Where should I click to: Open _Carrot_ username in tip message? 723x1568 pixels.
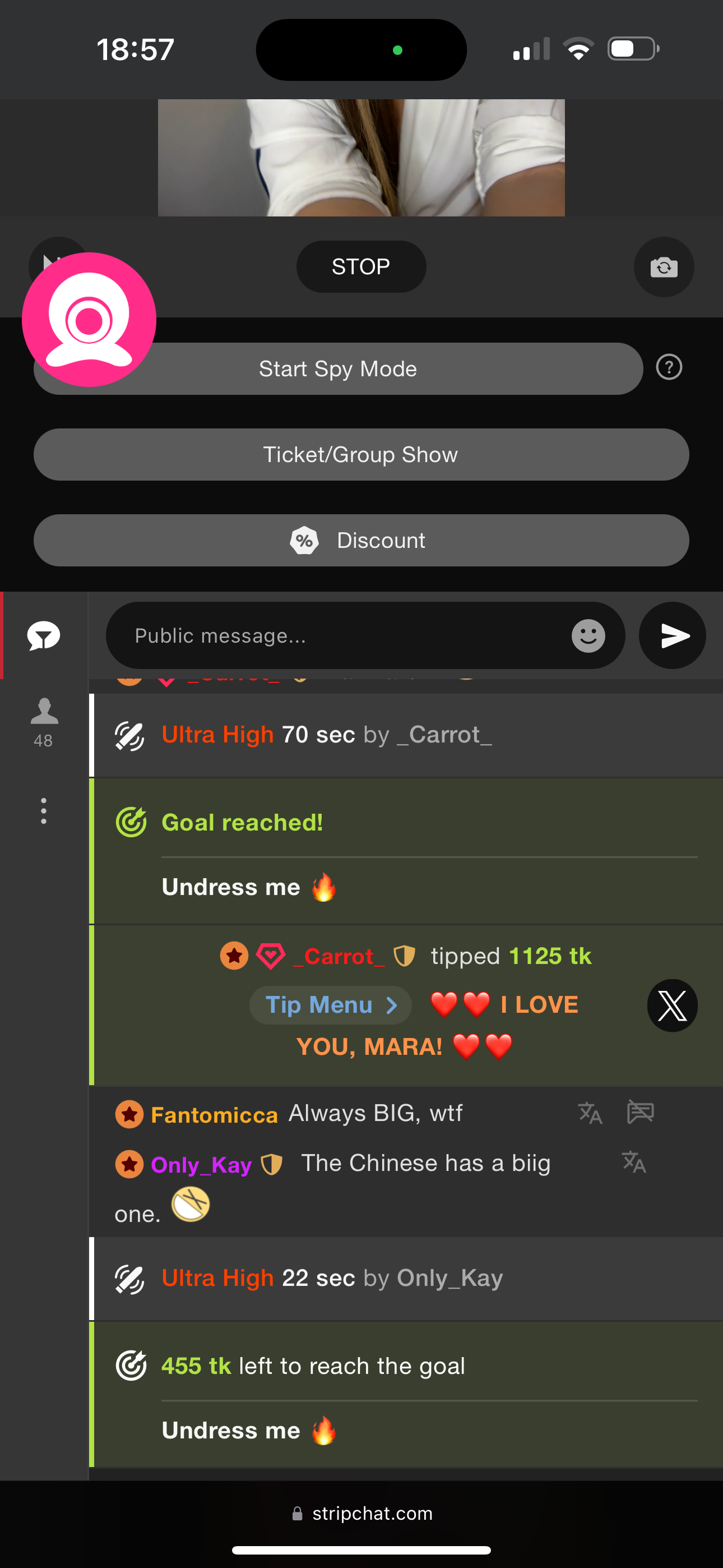339,956
